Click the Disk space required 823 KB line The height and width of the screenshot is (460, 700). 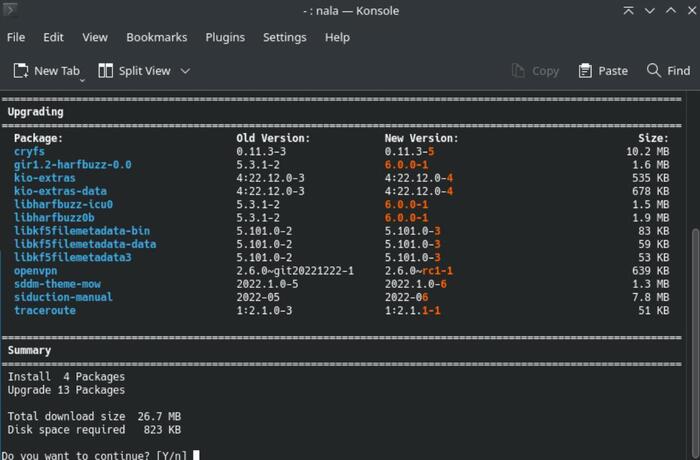pos(94,430)
